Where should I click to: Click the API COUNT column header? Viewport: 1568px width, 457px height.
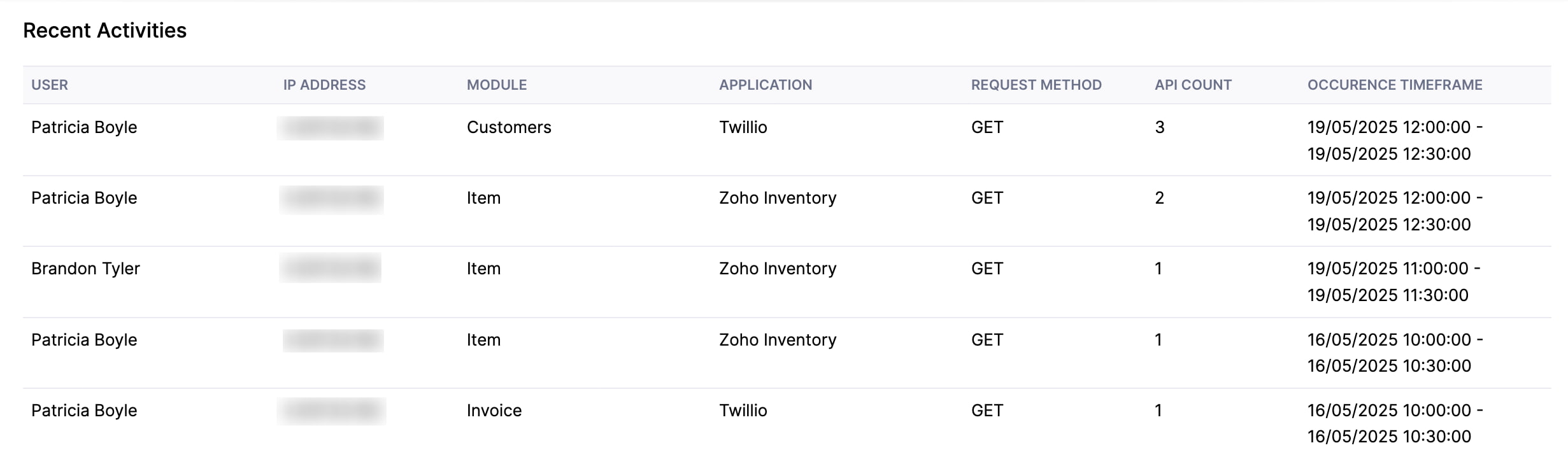1194,85
